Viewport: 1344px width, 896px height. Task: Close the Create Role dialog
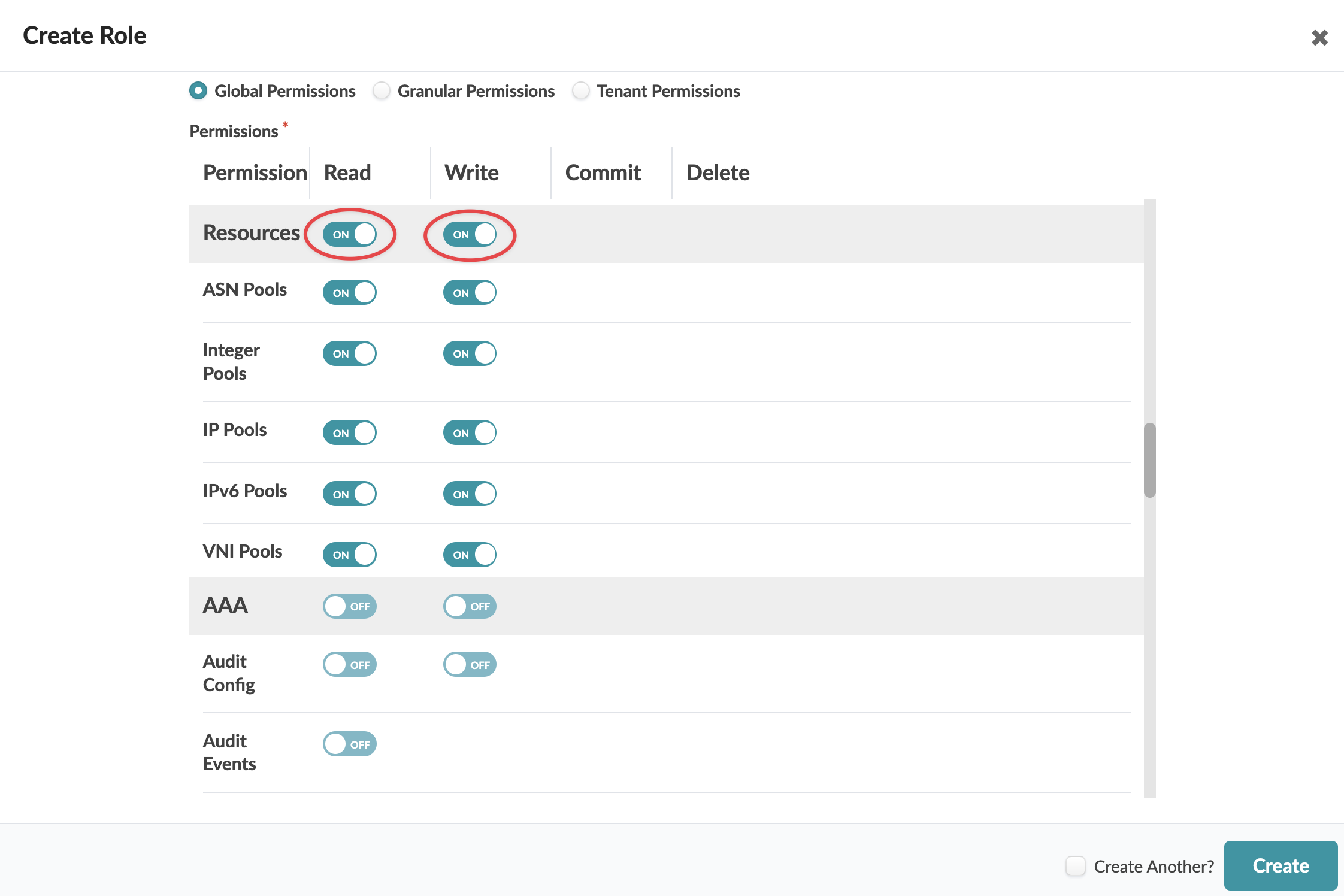[x=1319, y=38]
